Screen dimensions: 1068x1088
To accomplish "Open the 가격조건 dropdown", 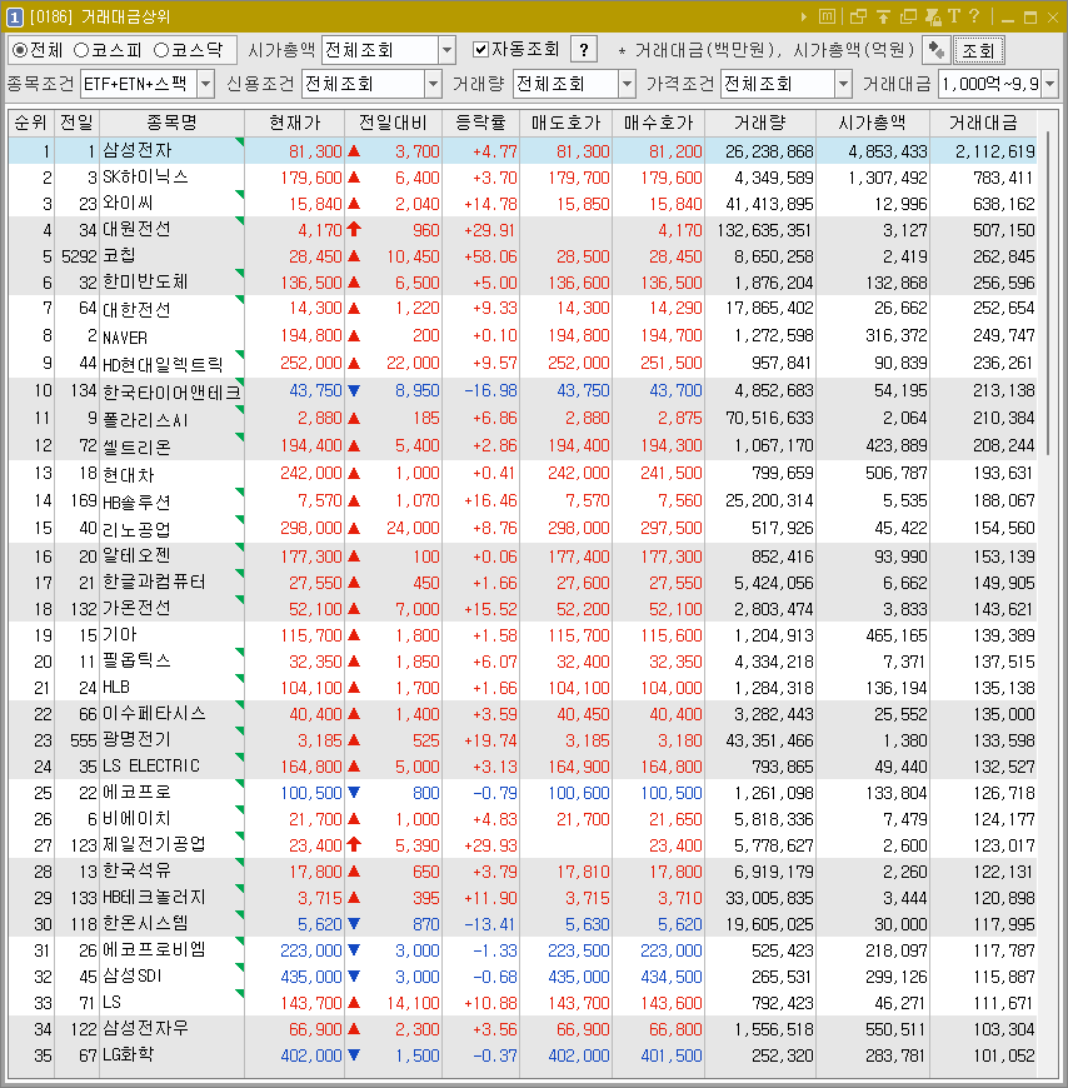I will click(x=843, y=84).
